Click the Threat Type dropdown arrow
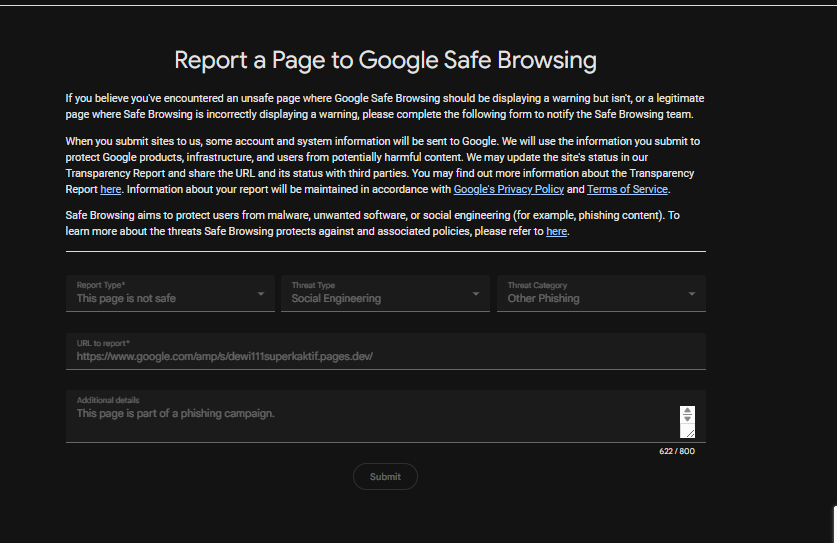 point(476,294)
